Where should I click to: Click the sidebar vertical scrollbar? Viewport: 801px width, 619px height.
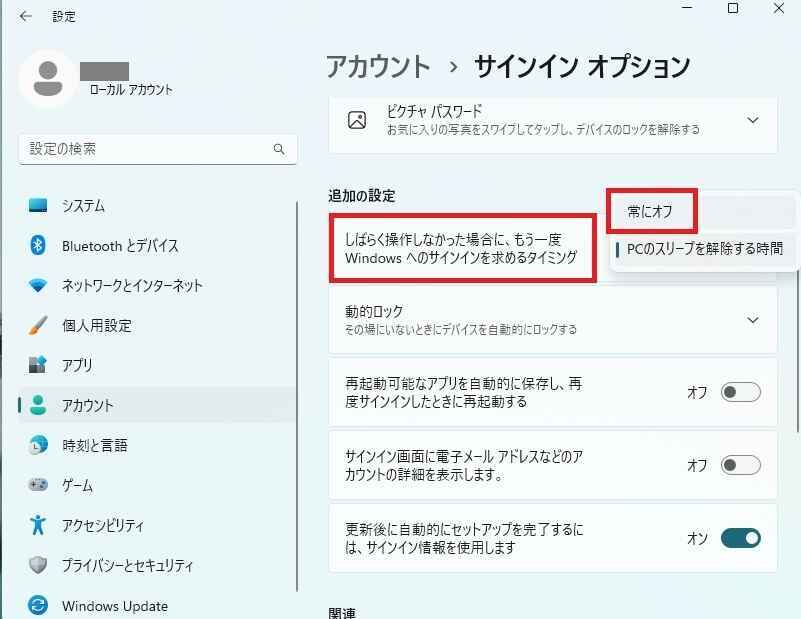pyautogui.click(x=297, y=396)
